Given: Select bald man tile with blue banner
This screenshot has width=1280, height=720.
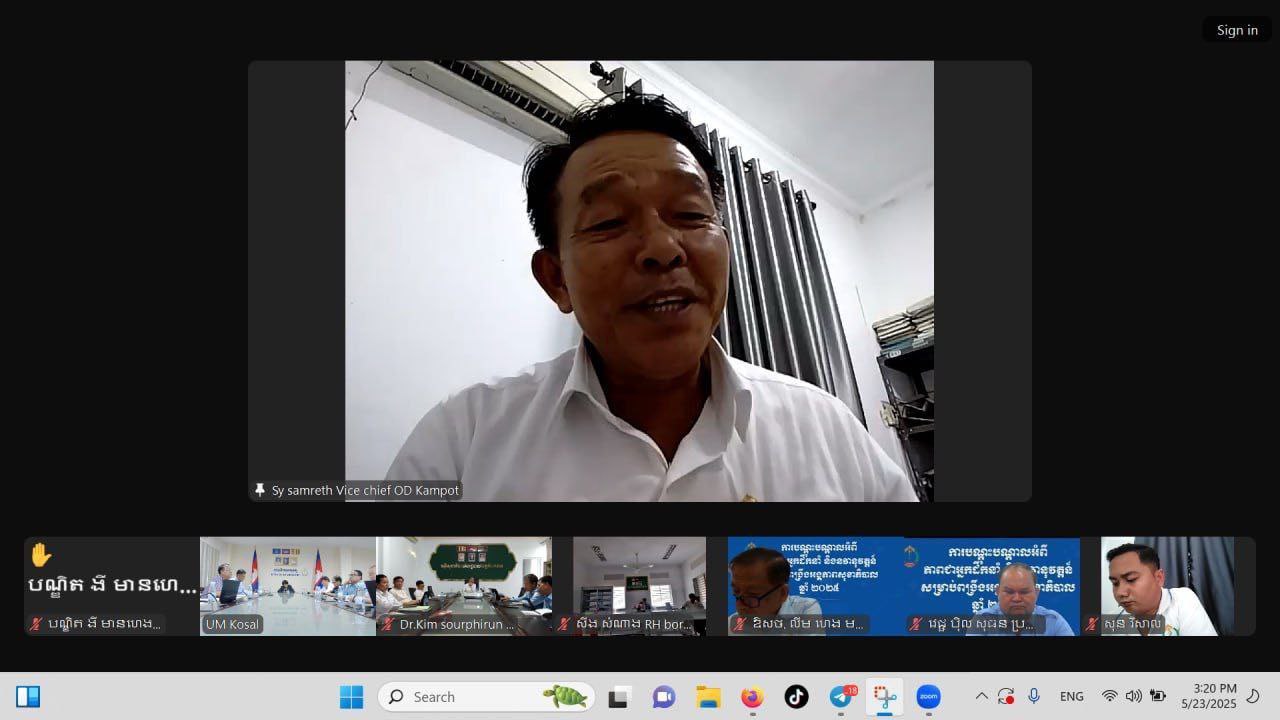Looking at the screenshot, I should pos(992,586).
